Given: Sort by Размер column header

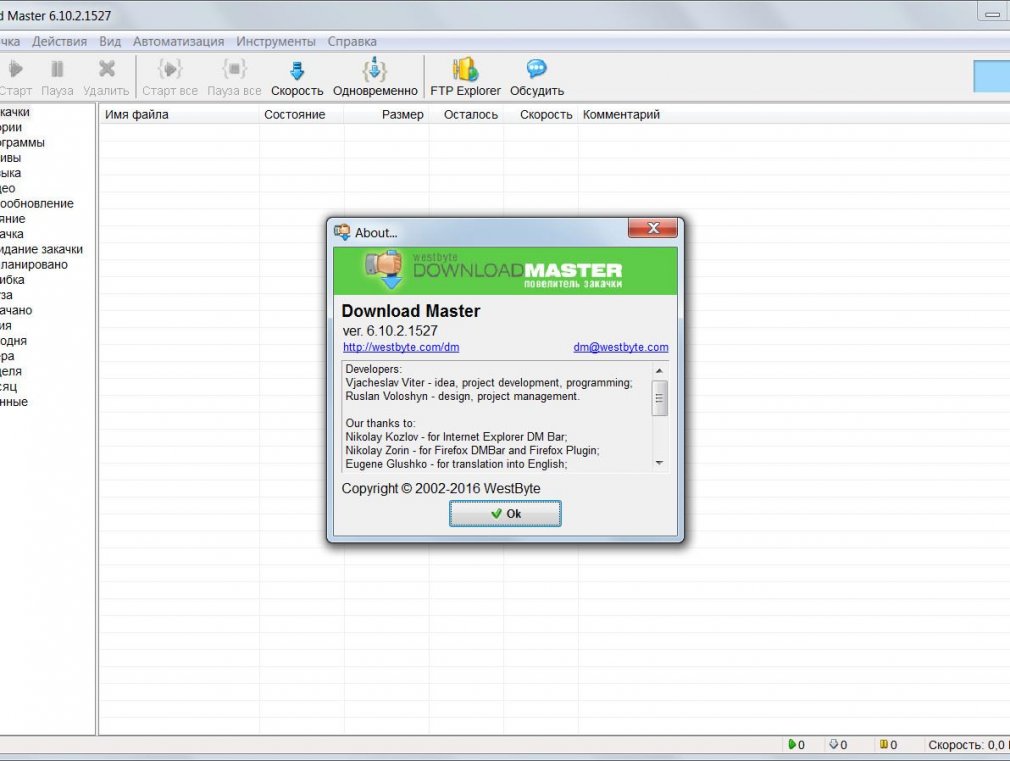Looking at the screenshot, I should coord(386,115).
